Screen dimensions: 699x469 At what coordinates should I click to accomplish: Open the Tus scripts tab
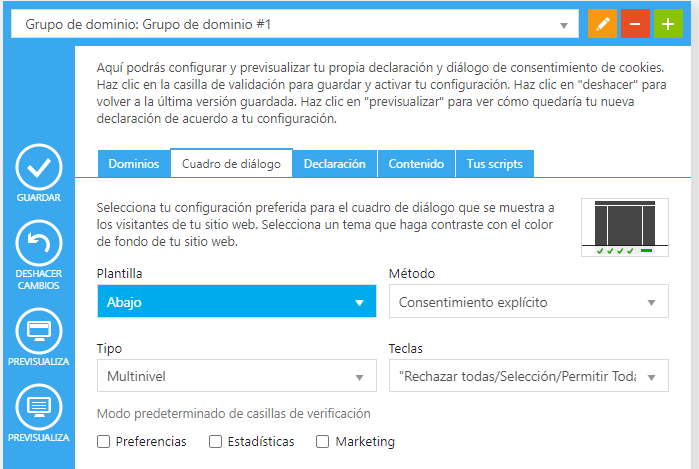click(495, 164)
